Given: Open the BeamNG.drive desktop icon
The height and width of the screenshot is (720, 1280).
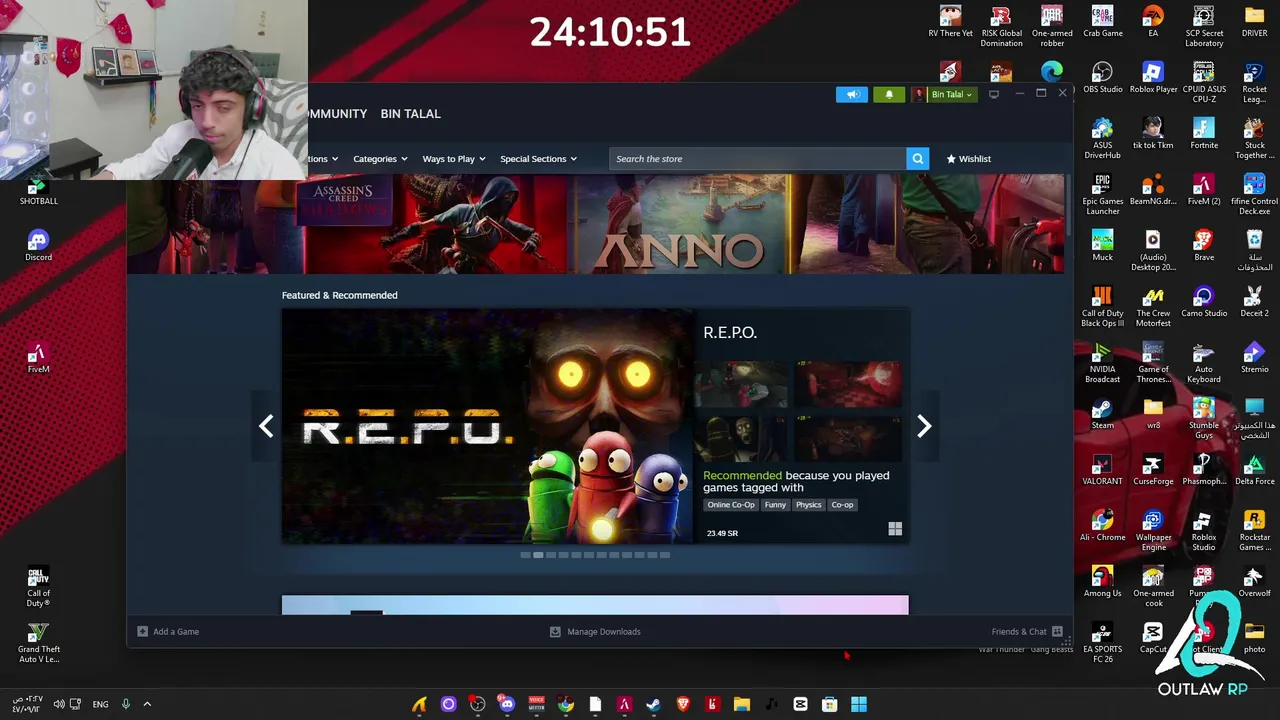Looking at the screenshot, I should point(1153,190).
